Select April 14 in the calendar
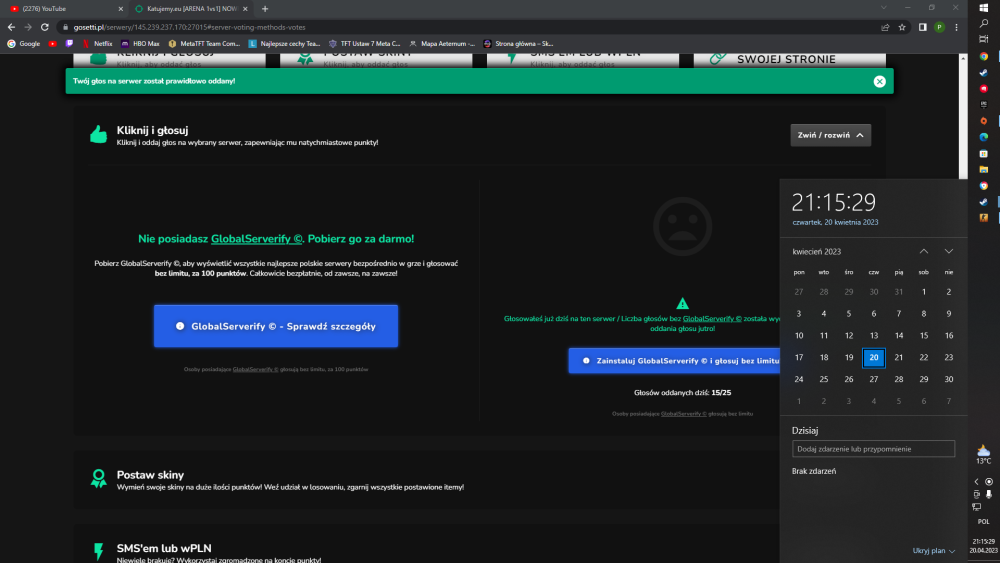This screenshot has height=563, width=1000. pos(899,335)
